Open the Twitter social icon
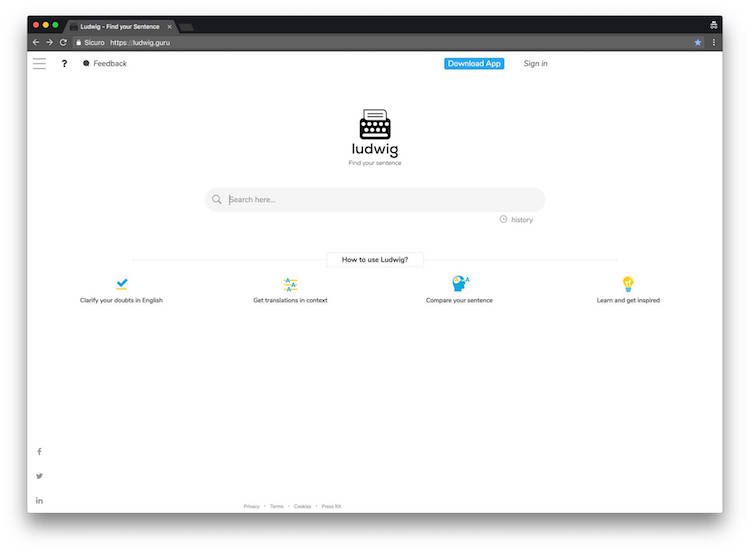Screen dimensions: 750x552 pyautogui.click(x=39, y=476)
